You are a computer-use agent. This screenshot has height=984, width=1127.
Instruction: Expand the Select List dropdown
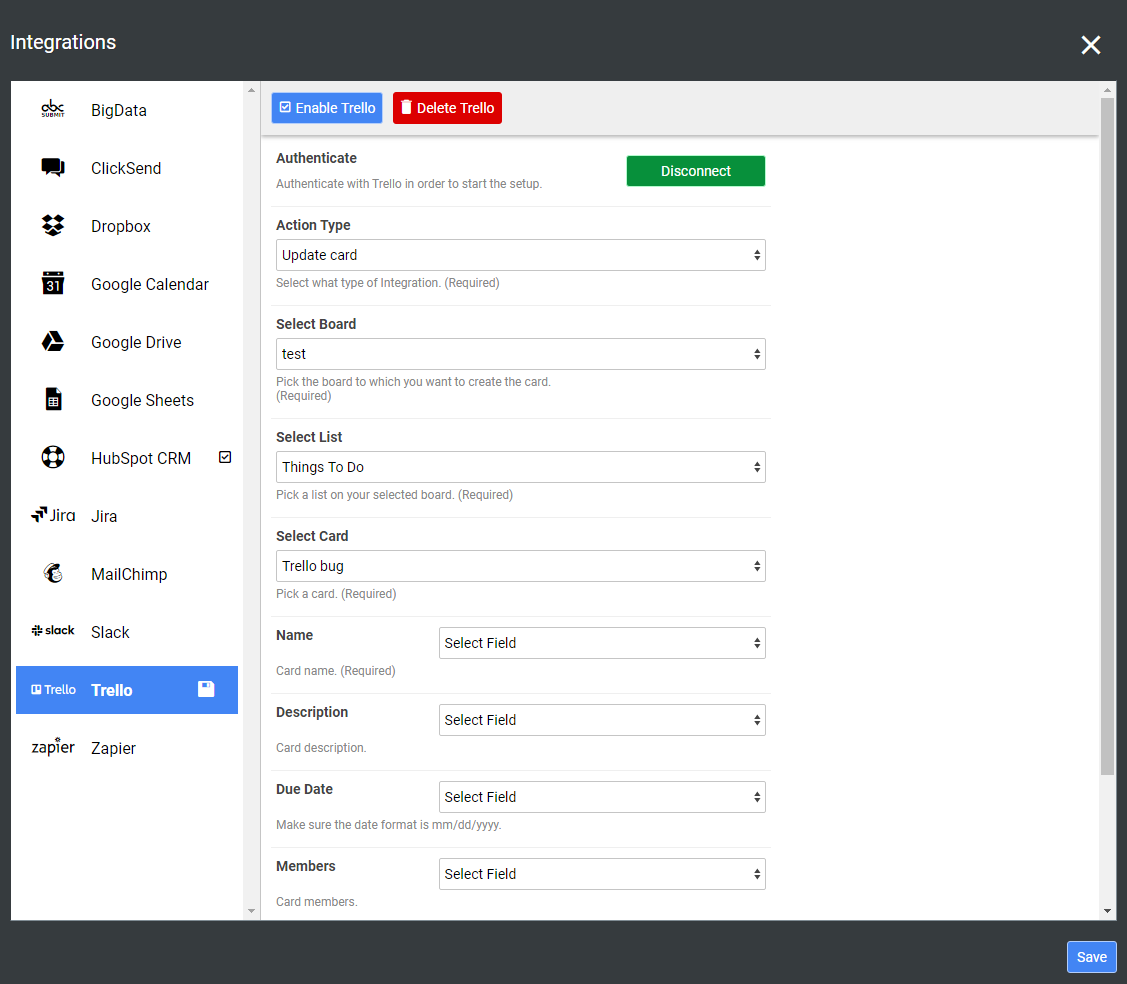coord(520,467)
